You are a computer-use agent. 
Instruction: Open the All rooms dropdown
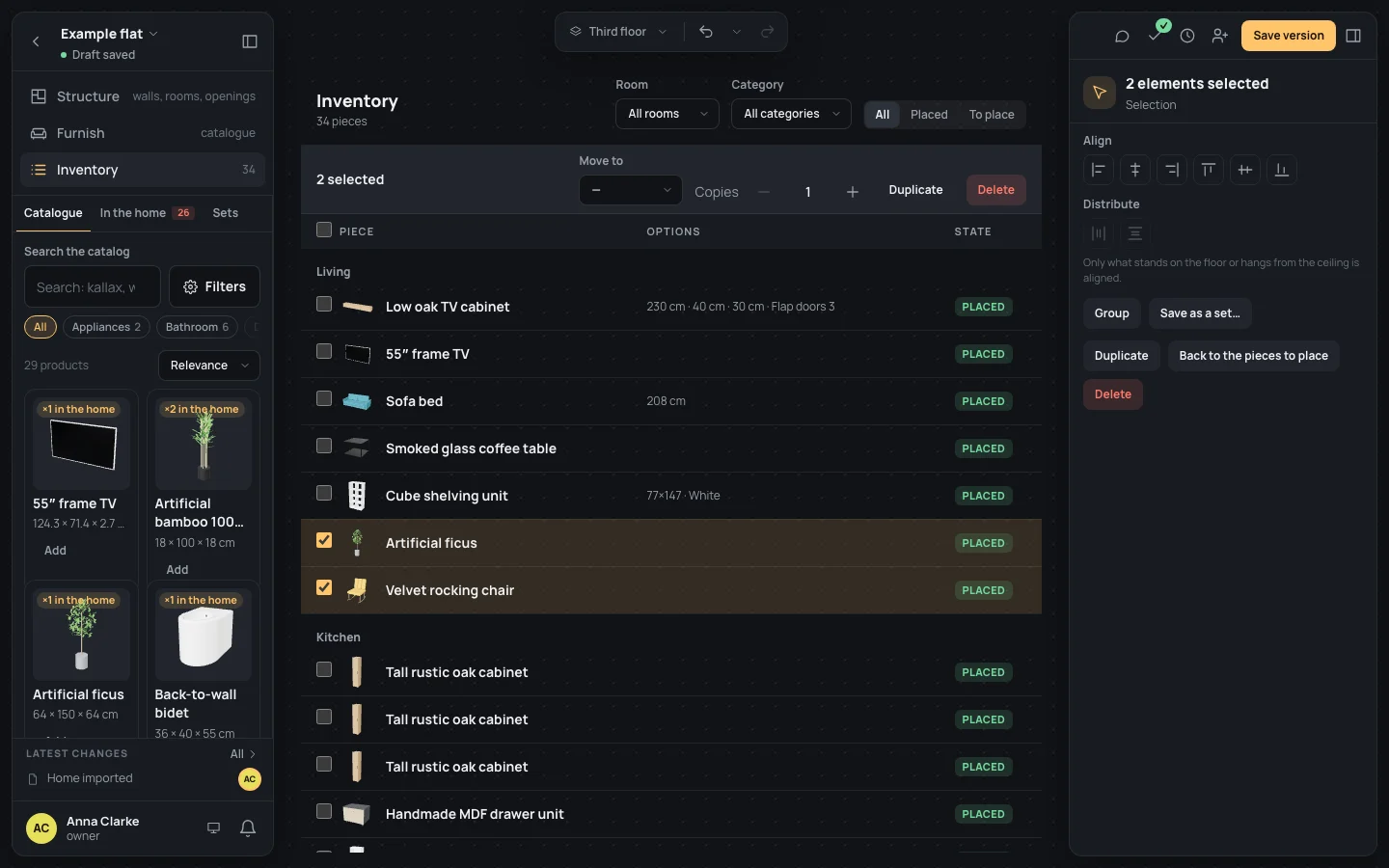click(x=667, y=114)
